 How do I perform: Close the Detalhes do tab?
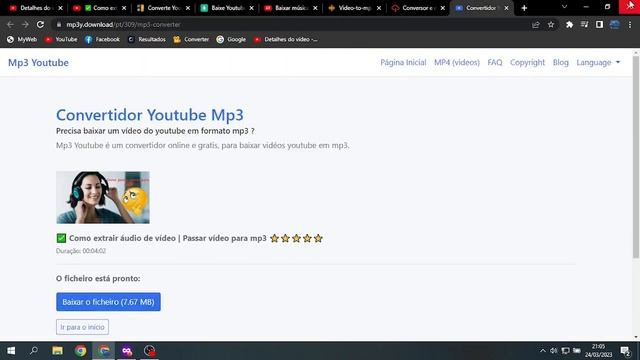(x=60, y=8)
